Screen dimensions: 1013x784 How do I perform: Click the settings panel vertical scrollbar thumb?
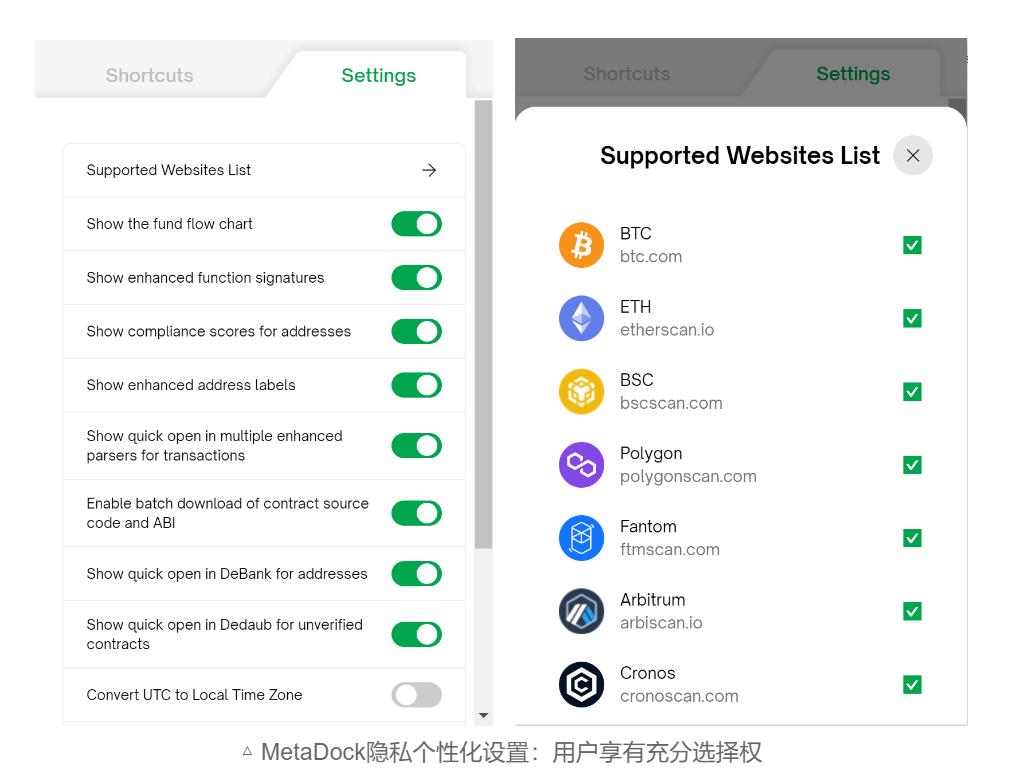click(x=484, y=320)
